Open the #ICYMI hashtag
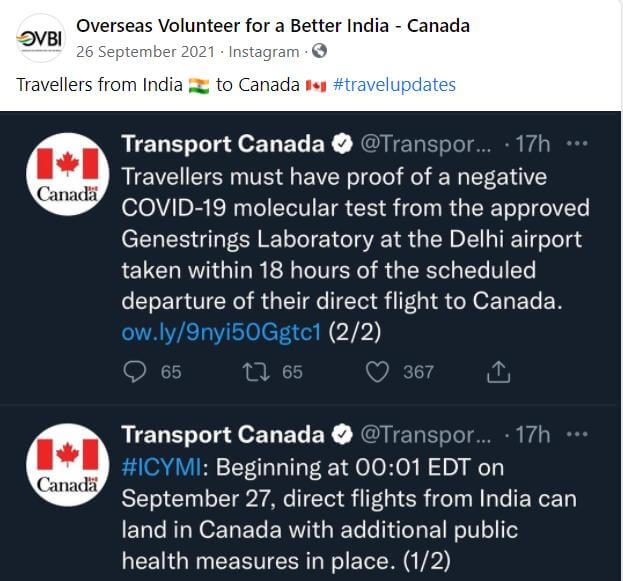Screen dimensions: 623x581 pos(162,467)
